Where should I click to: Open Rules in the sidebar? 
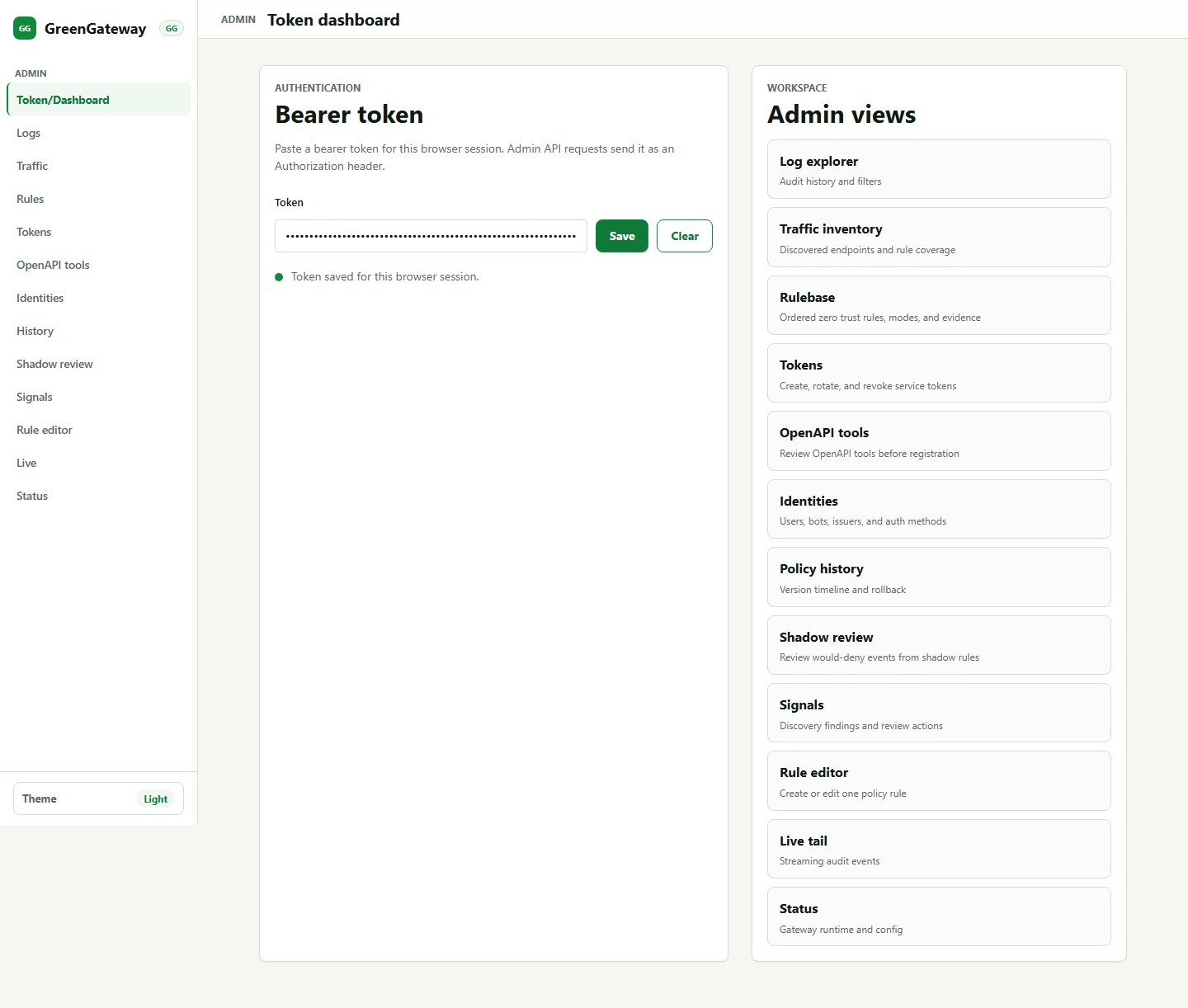click(x=98, y=199)
